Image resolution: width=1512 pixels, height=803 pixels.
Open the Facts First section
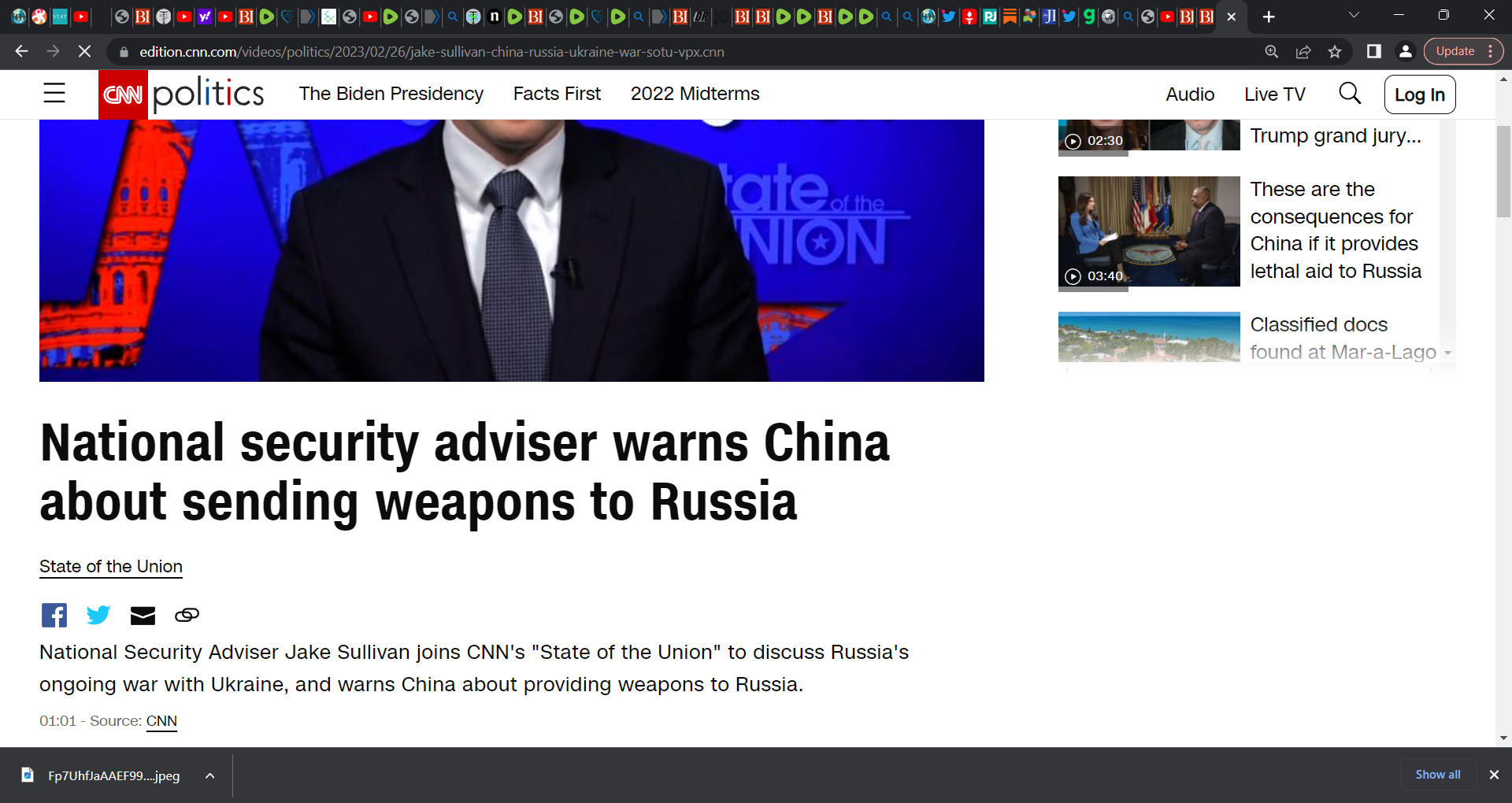coord(557,94)
